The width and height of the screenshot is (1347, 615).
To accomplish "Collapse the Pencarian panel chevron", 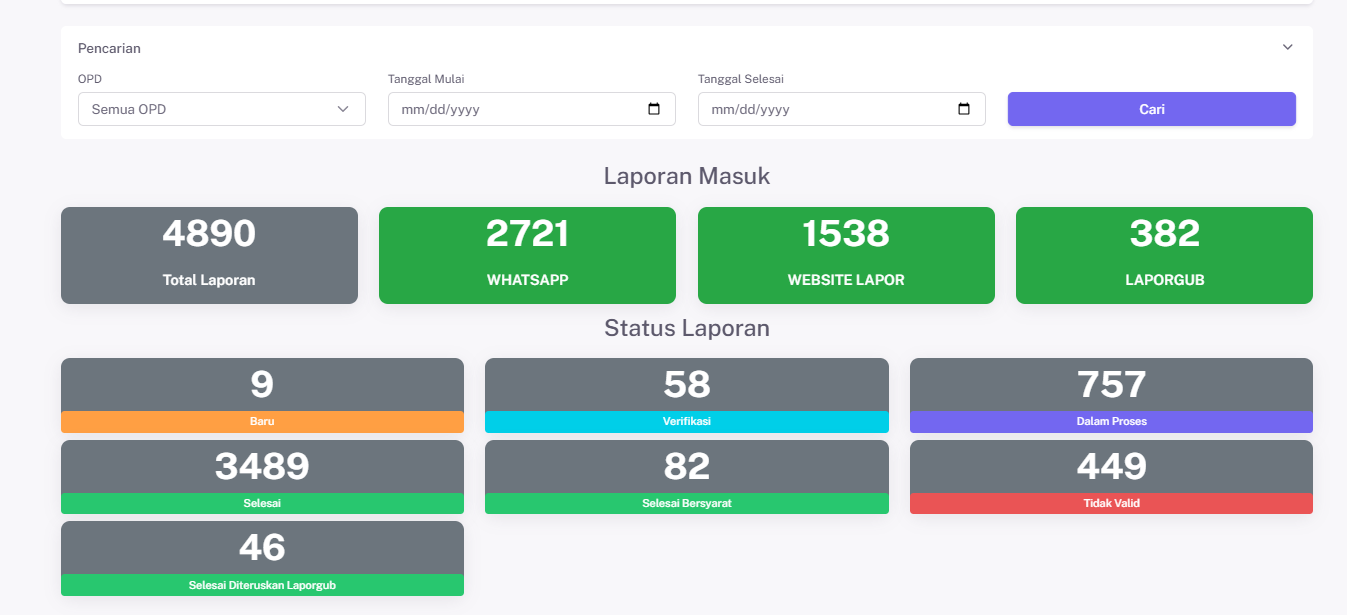I will pos(1288,47).
